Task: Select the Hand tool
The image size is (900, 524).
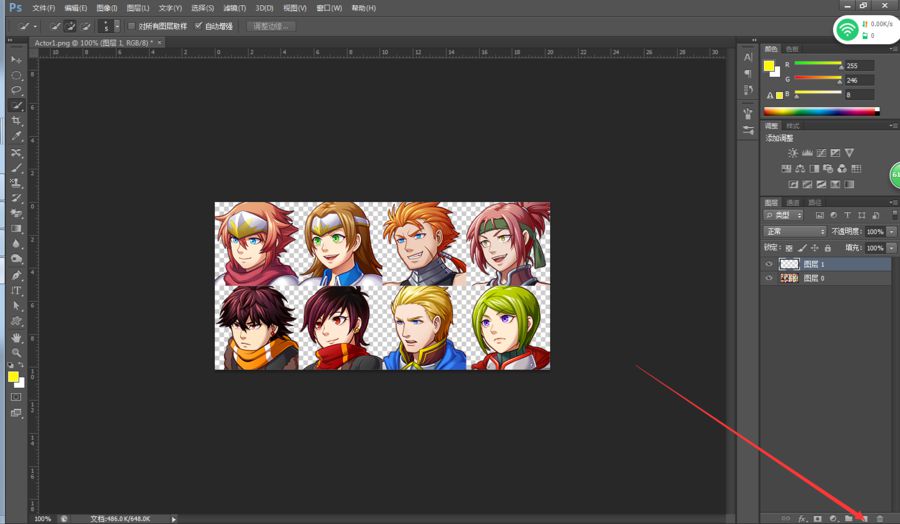Action: pyautogui.click(x=16, y=337)
